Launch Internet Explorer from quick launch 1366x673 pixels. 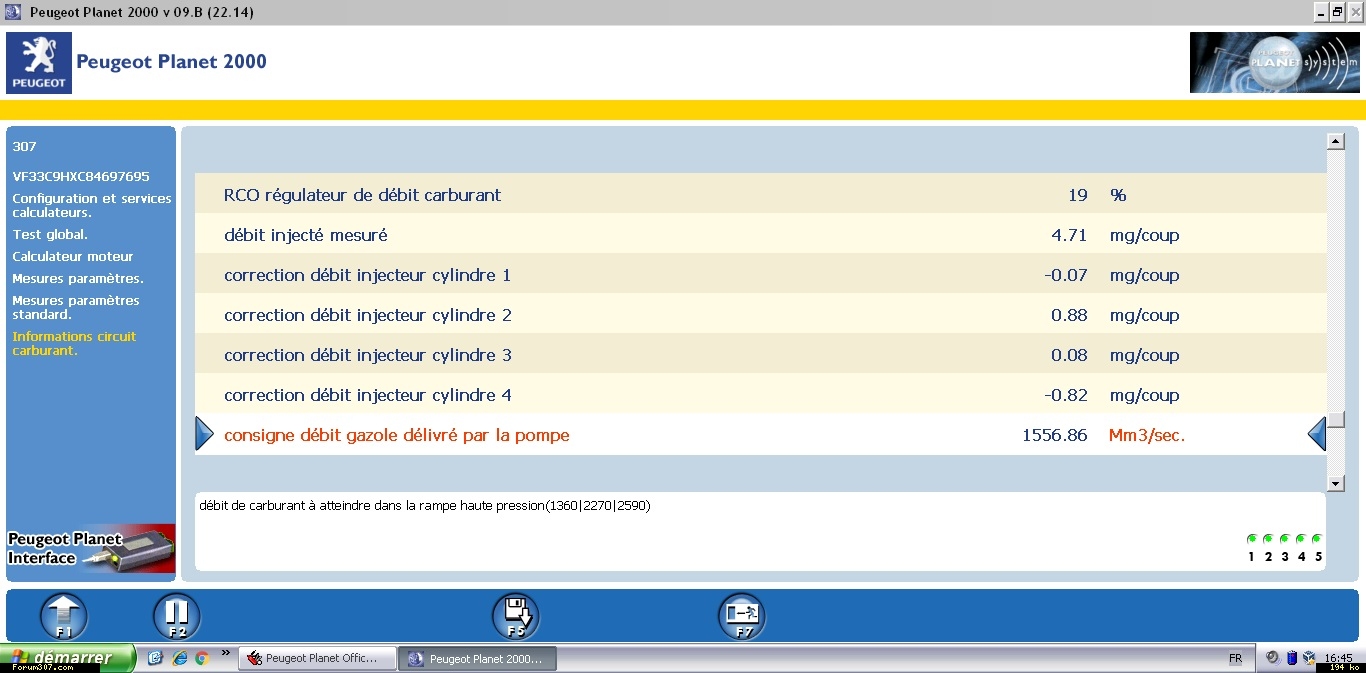[180, 658]
